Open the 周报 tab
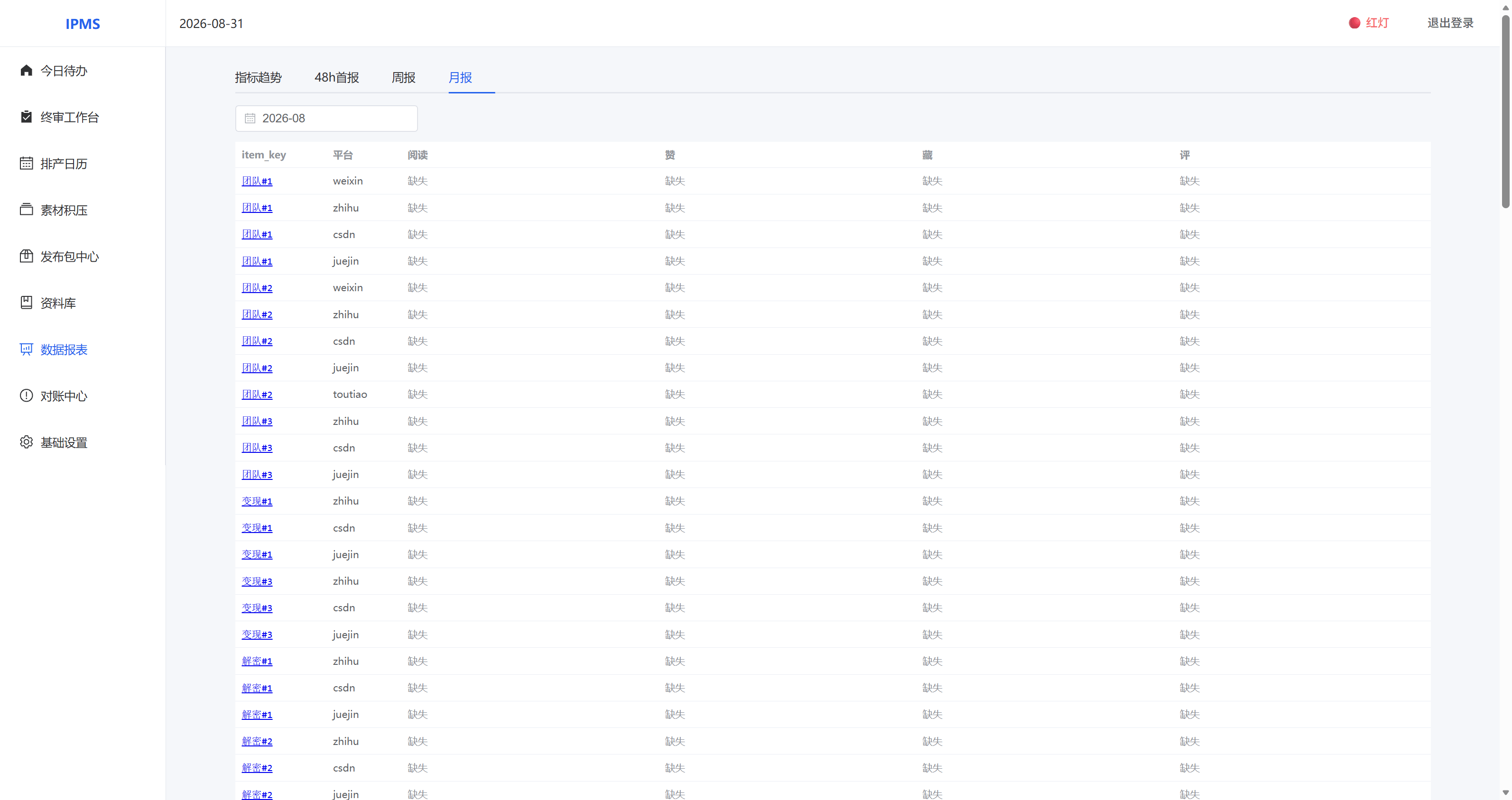 pyautogui.click(x=403, y=77)
